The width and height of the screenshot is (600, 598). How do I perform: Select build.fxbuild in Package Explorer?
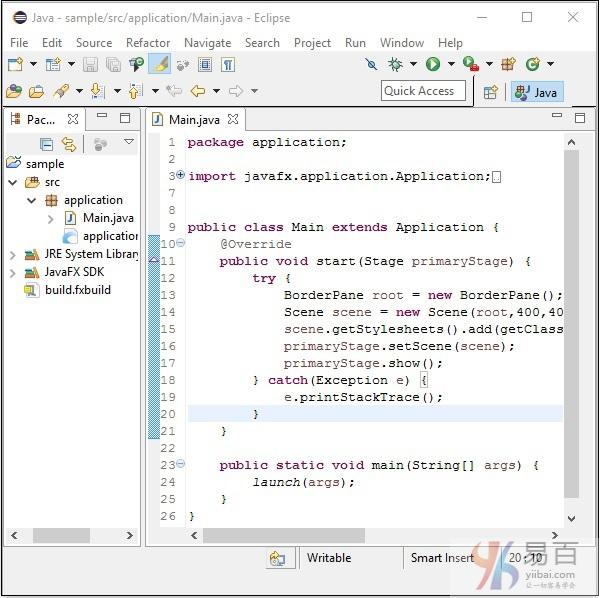(x=77, y=290)
